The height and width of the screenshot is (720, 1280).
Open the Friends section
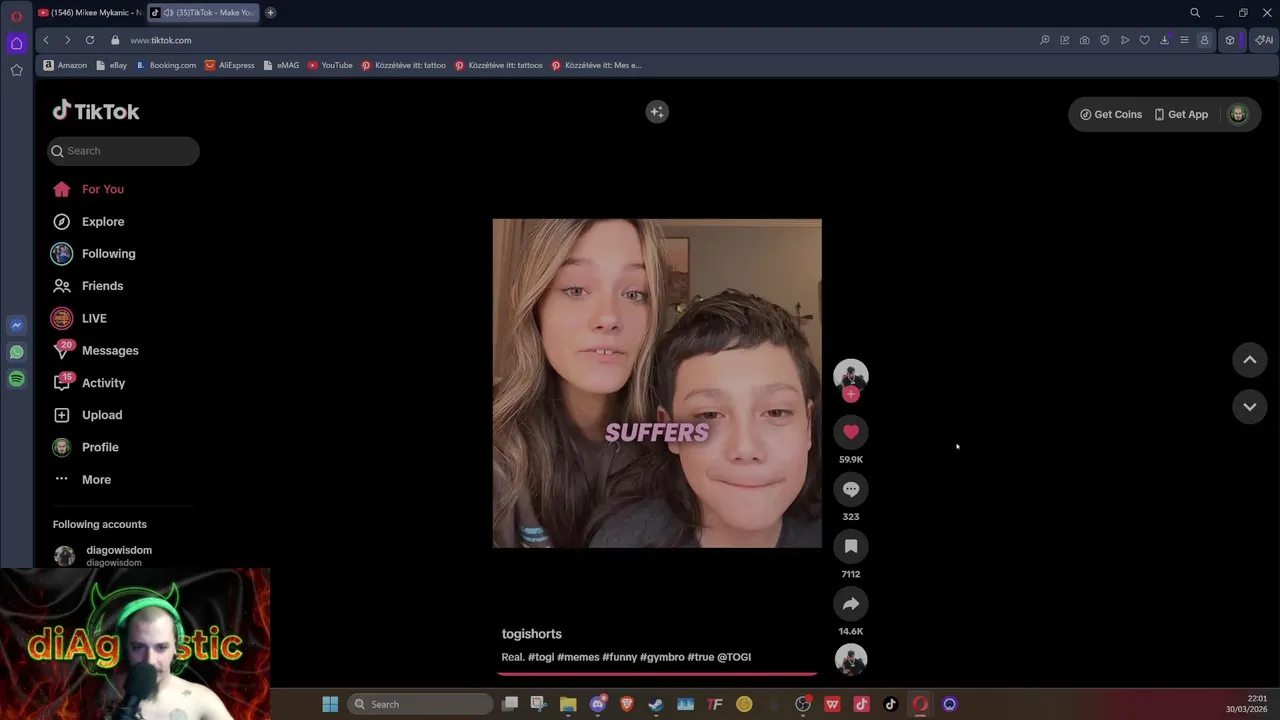click(x=88, y=286)
